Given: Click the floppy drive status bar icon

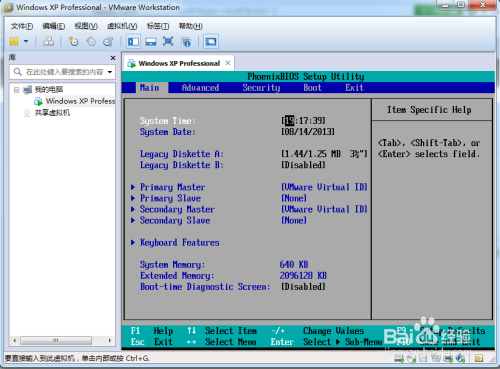Looking at the screenshot, I should click(x=423, y=358).
